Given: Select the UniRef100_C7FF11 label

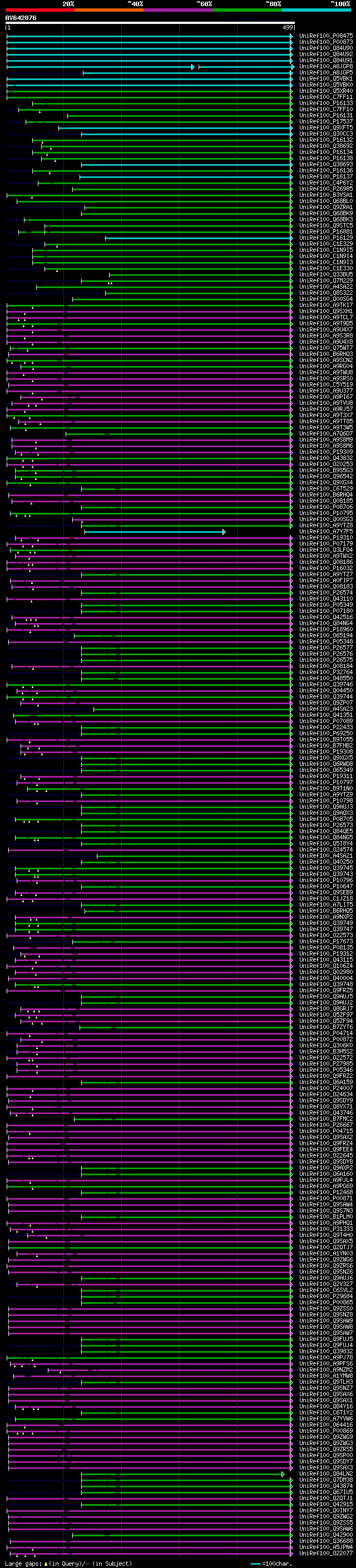Looking at the screenshot, I should 326,97.
